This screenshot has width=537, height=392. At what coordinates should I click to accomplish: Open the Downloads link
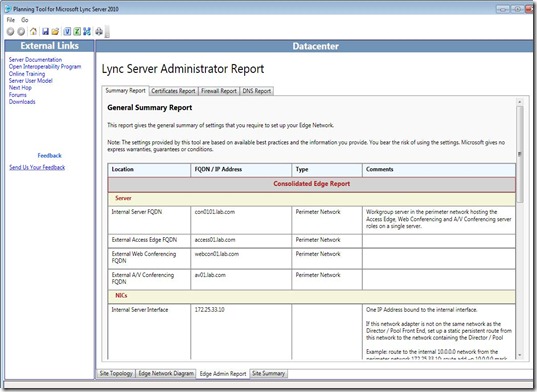click(22, 102)
